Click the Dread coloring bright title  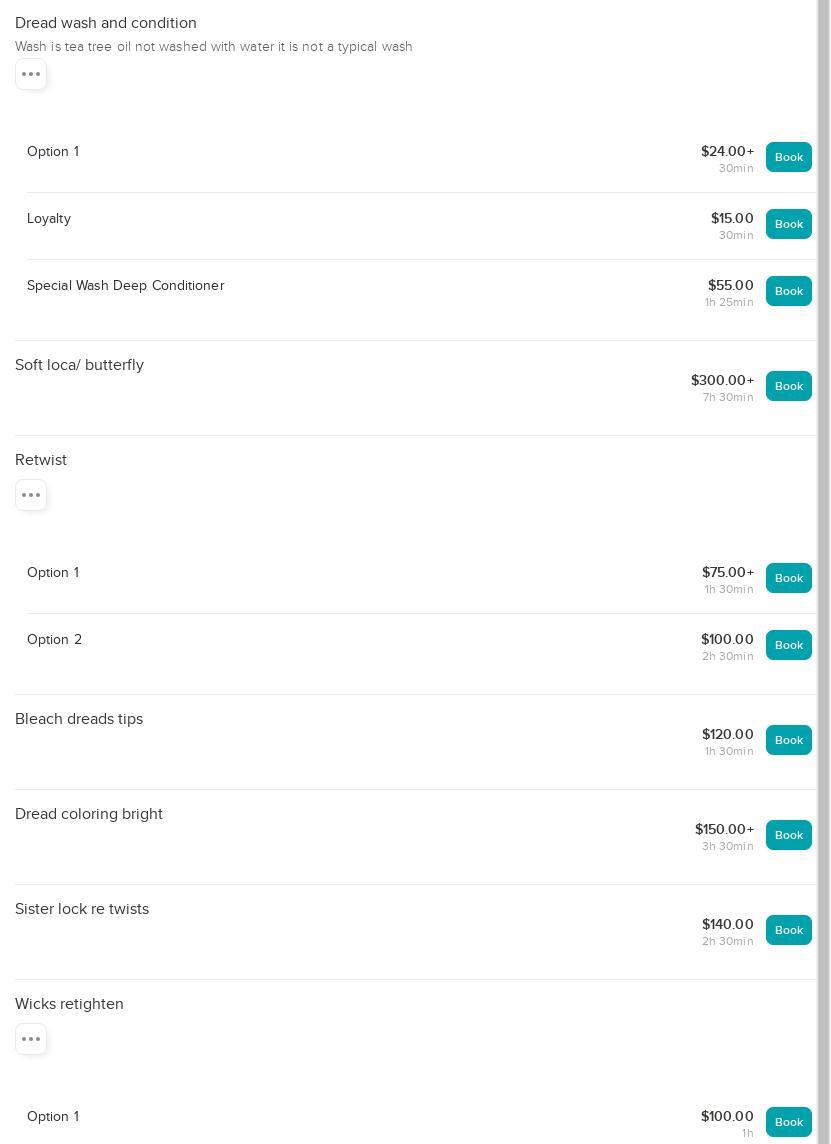point(89,814)
